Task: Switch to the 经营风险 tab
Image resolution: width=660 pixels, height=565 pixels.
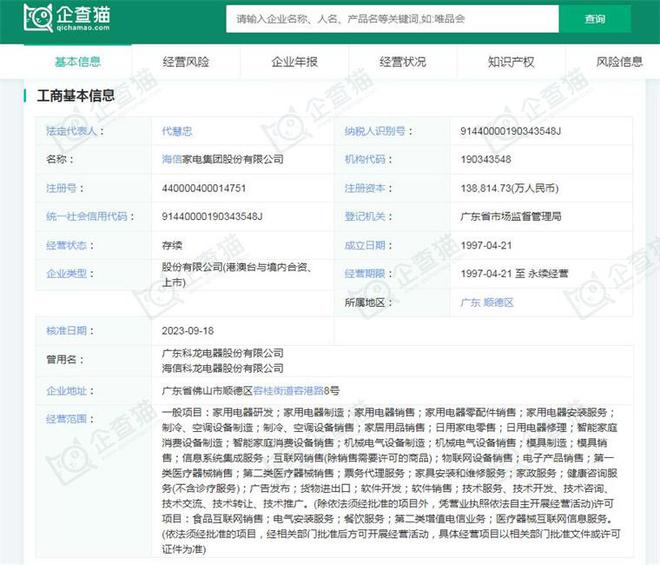Action: [186, 62]
